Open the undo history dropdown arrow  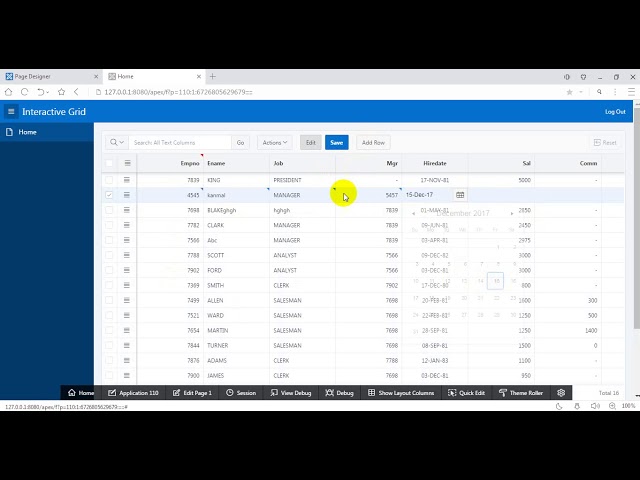point(48,92)
